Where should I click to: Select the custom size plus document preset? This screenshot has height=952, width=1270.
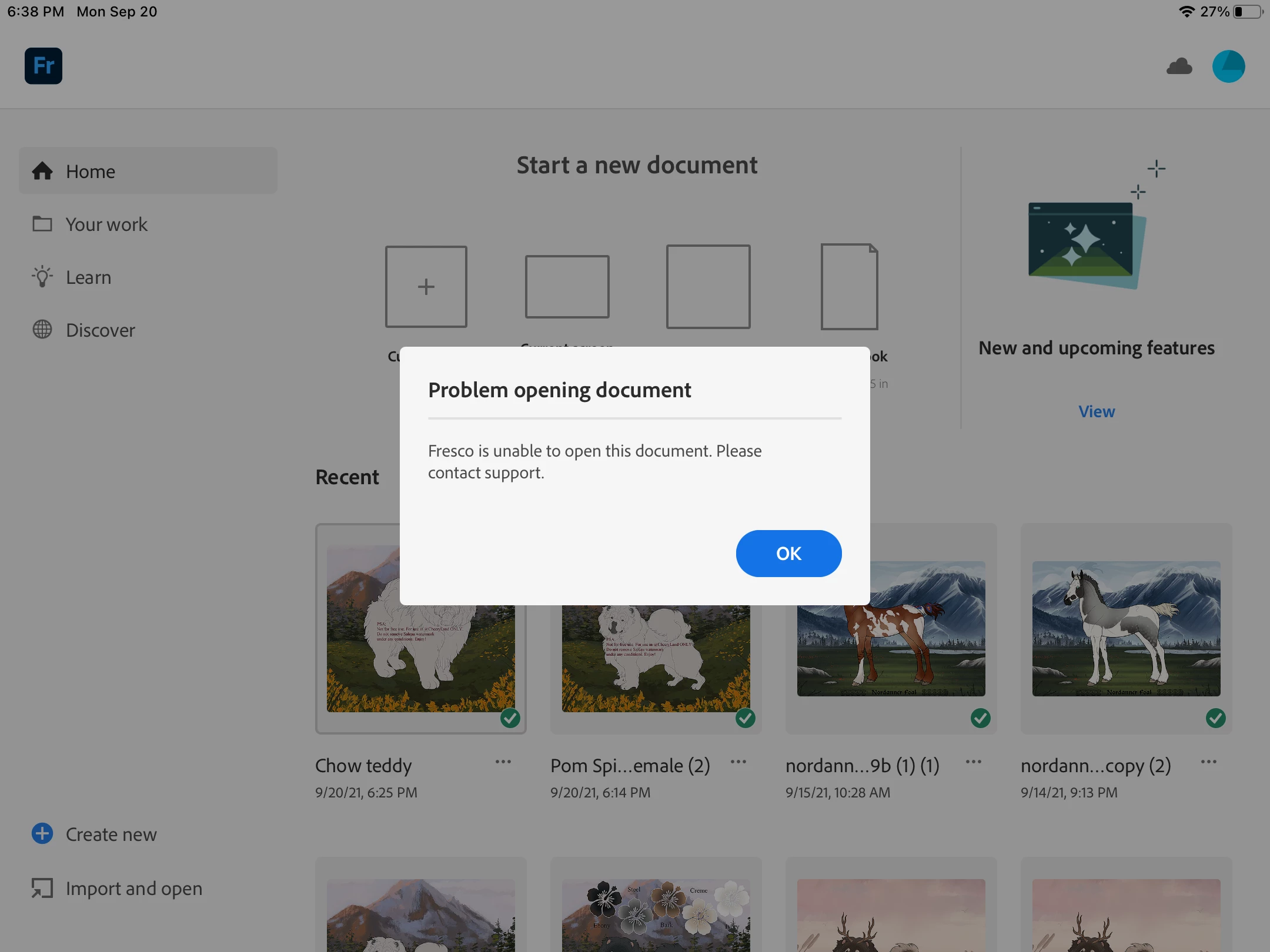(426, 287)
